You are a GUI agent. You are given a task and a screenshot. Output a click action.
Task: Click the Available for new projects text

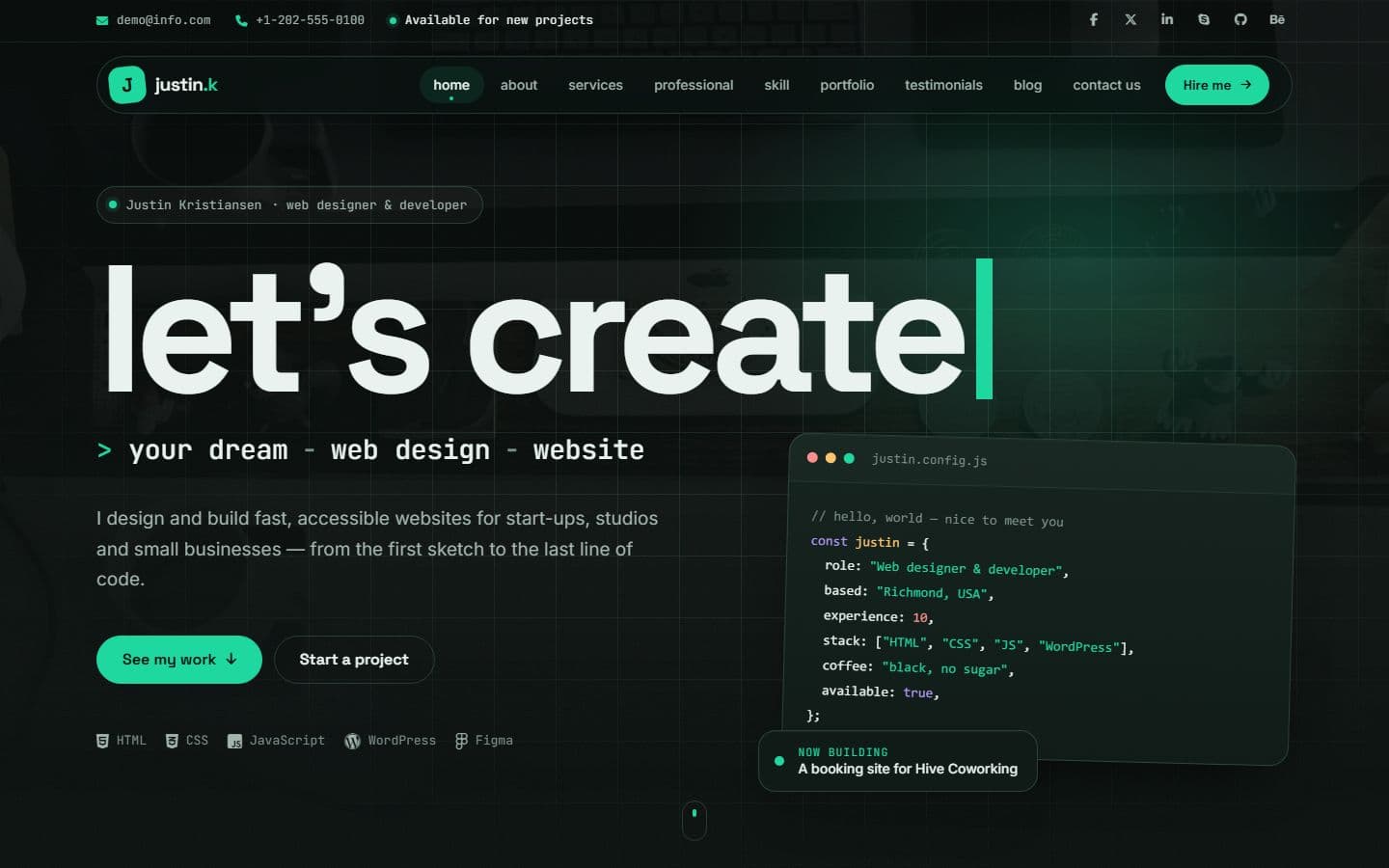point(499,20)
